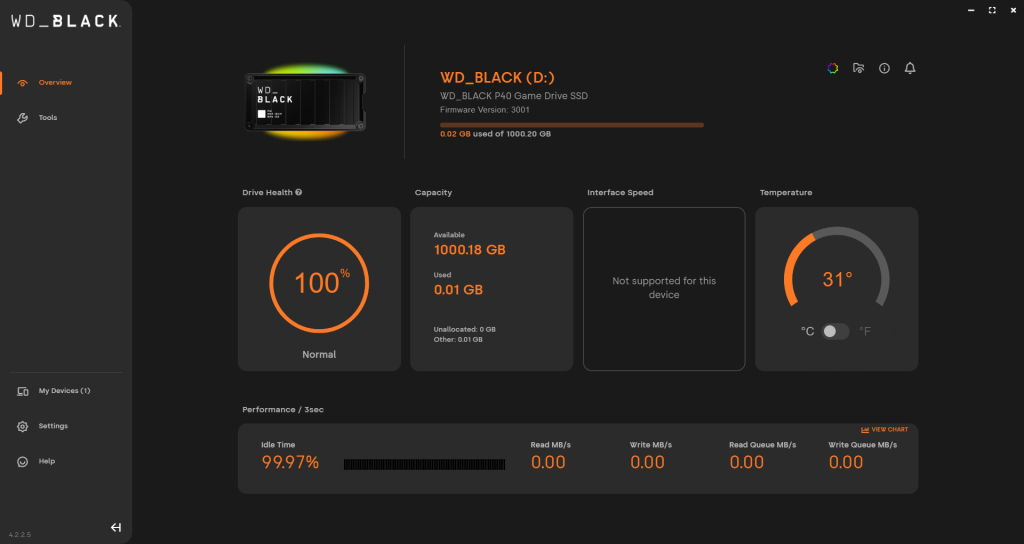Viewport: 1024px width, 544px height.
Task: Open the notifications bell icon
Action: click(x=910, y=68)
